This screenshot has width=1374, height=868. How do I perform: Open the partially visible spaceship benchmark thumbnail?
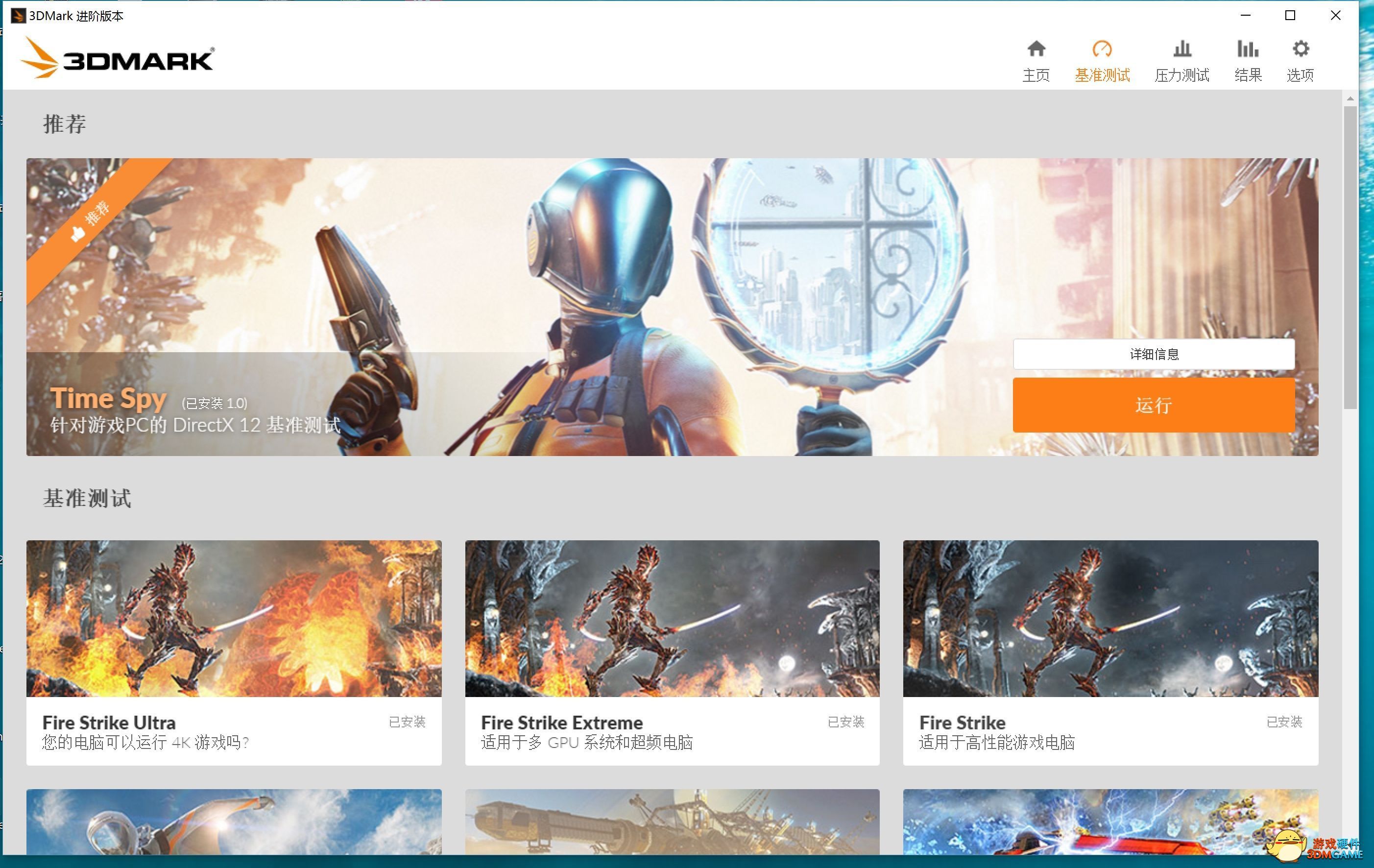[672, 822]
